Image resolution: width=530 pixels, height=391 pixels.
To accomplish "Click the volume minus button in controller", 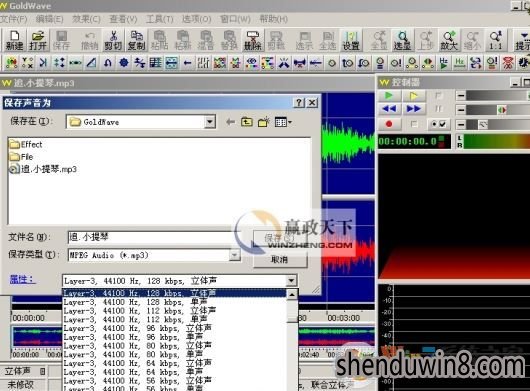I will [x=461, y=96].
